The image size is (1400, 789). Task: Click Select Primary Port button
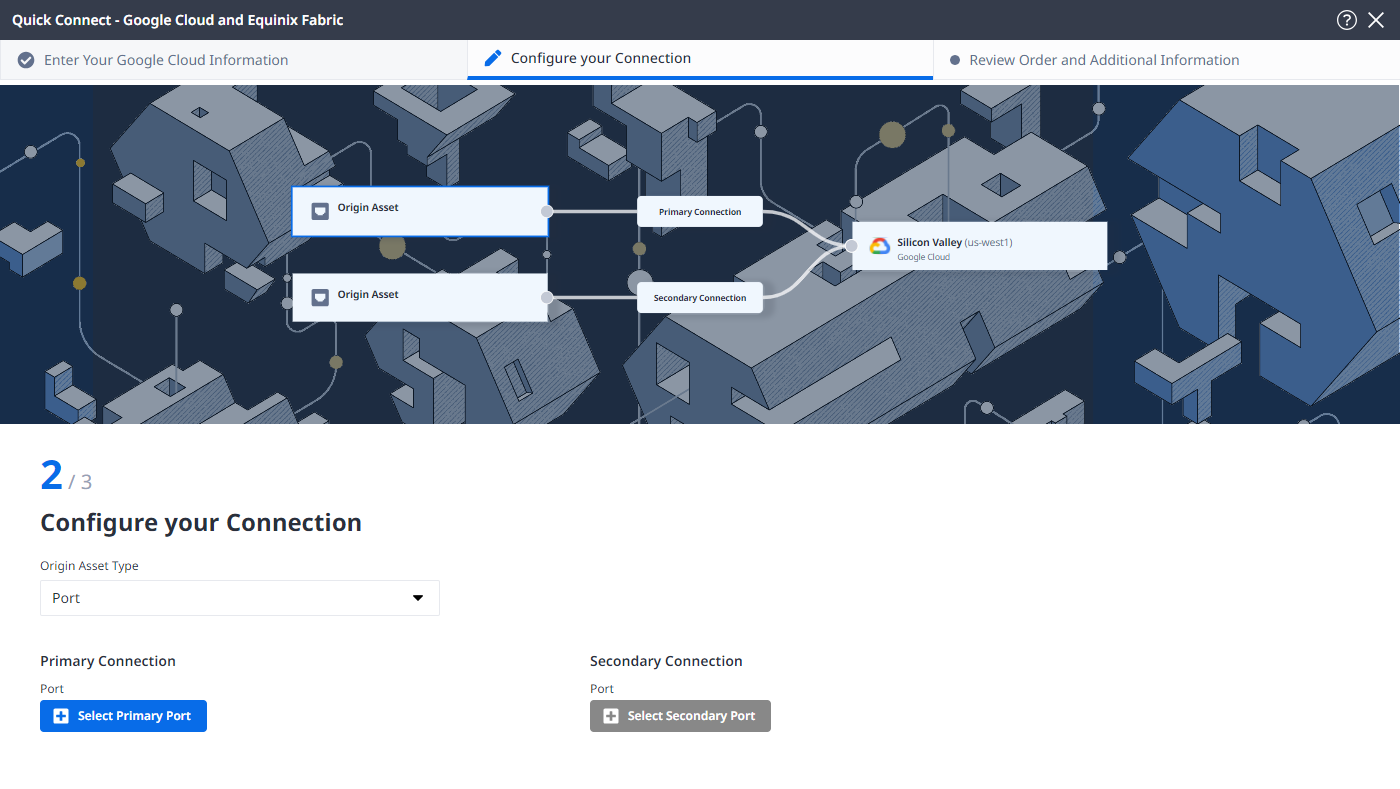click(x=123, y=716)
